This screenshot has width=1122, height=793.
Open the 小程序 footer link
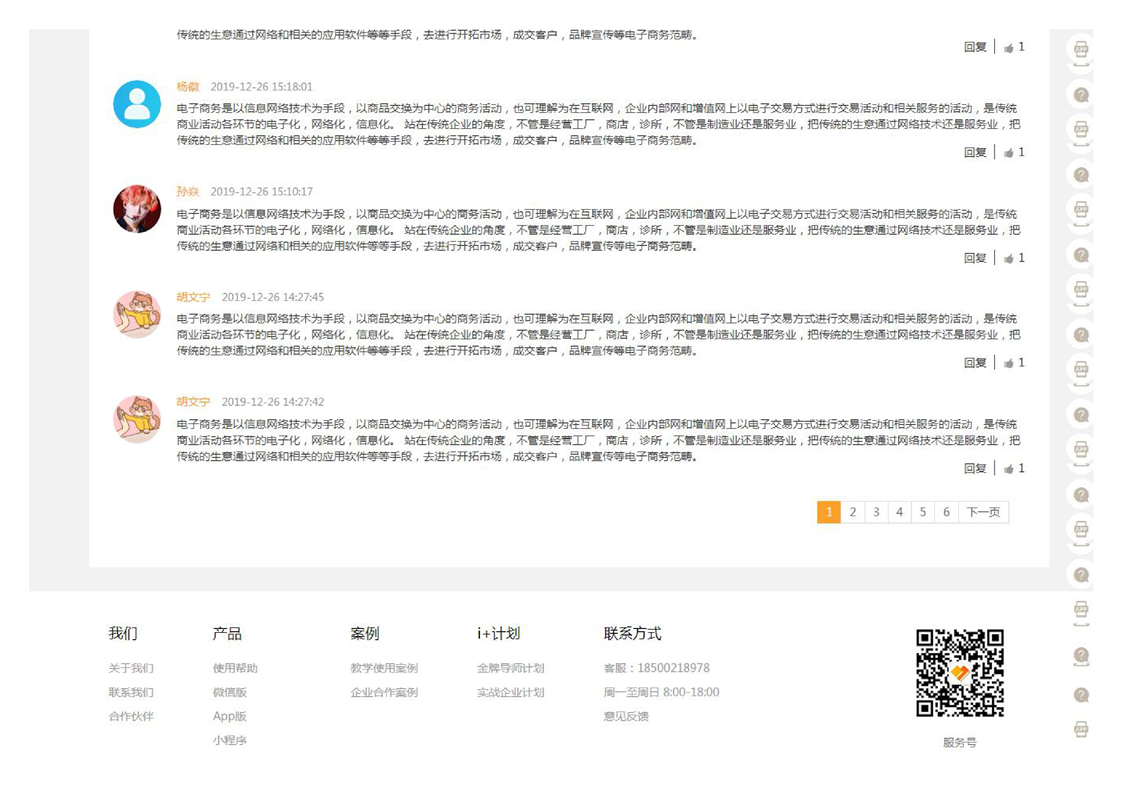click(x=229, y=741)
